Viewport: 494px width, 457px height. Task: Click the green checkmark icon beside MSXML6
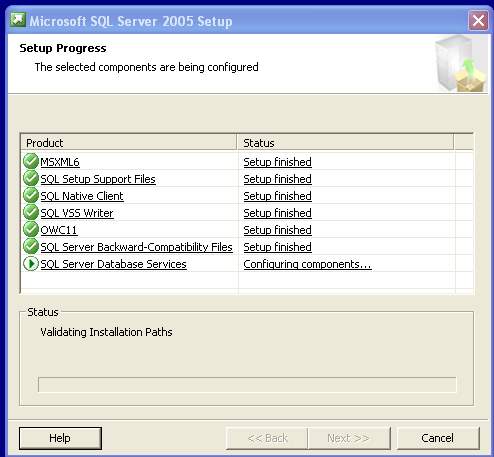click(x=31, y=162)
